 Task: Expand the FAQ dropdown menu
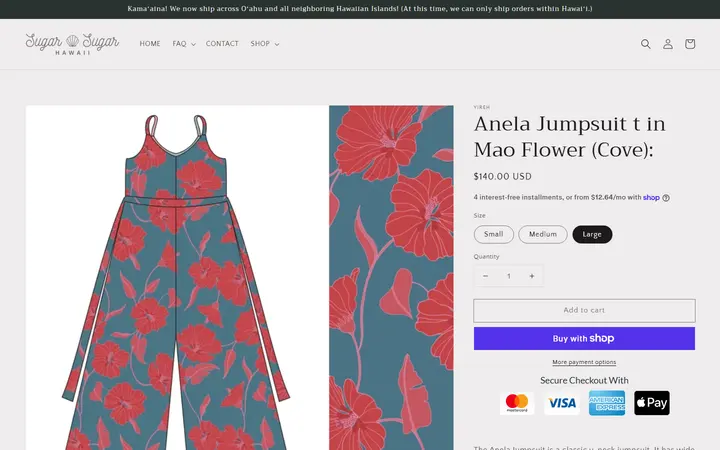(184, 44)
